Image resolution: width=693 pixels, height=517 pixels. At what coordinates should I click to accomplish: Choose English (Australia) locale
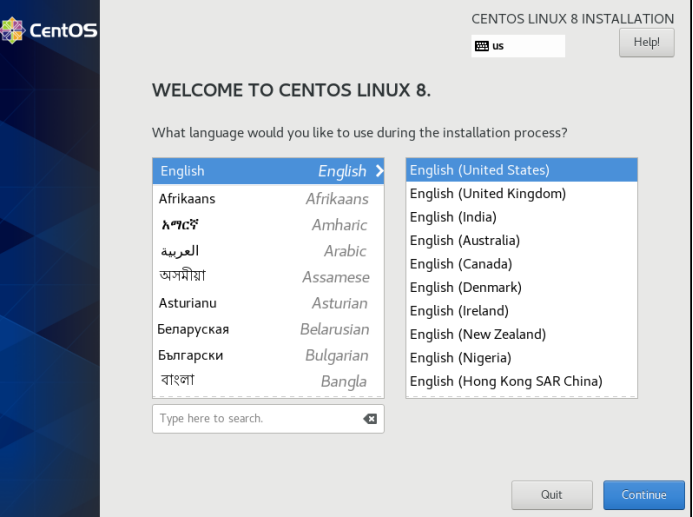pos(522,240)
